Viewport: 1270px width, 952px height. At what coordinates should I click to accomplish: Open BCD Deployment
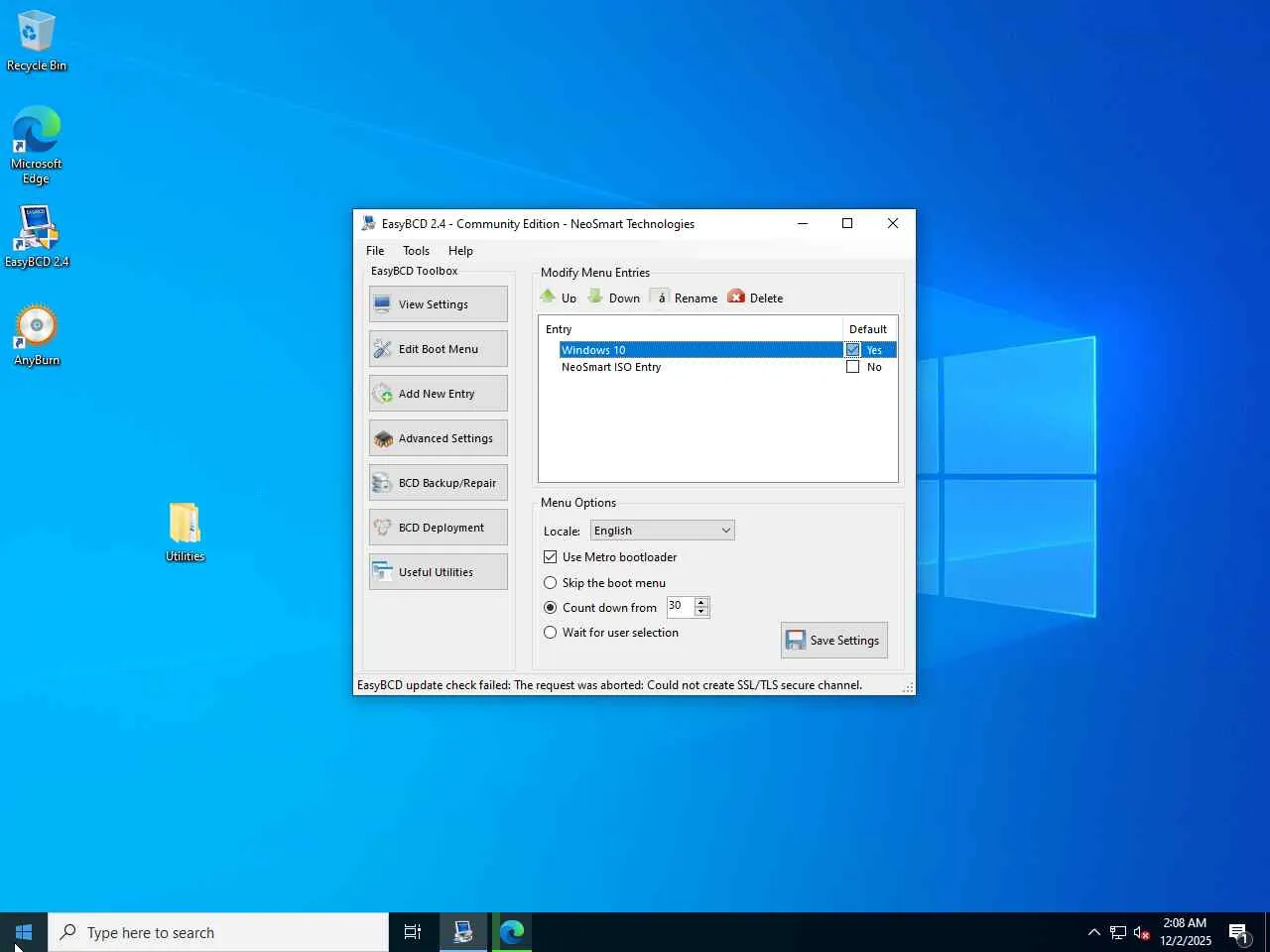click(438, 528)
